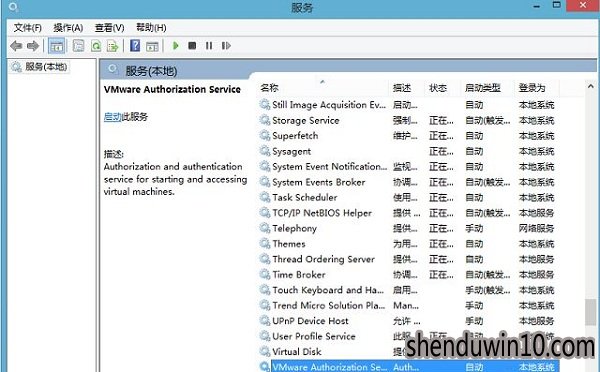Click the gear icon beside Time Broker
This screenshot has height=372, width=600.
click(265, 274)
